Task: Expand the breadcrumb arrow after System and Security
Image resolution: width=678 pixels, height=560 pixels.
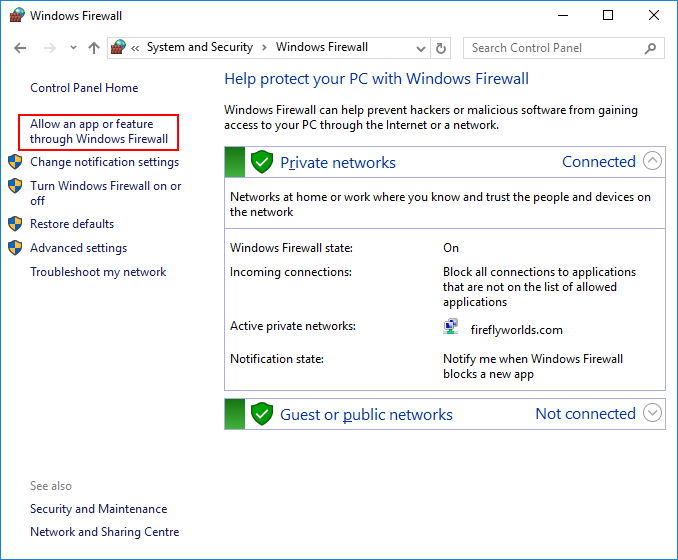Action: pos(265,47)
